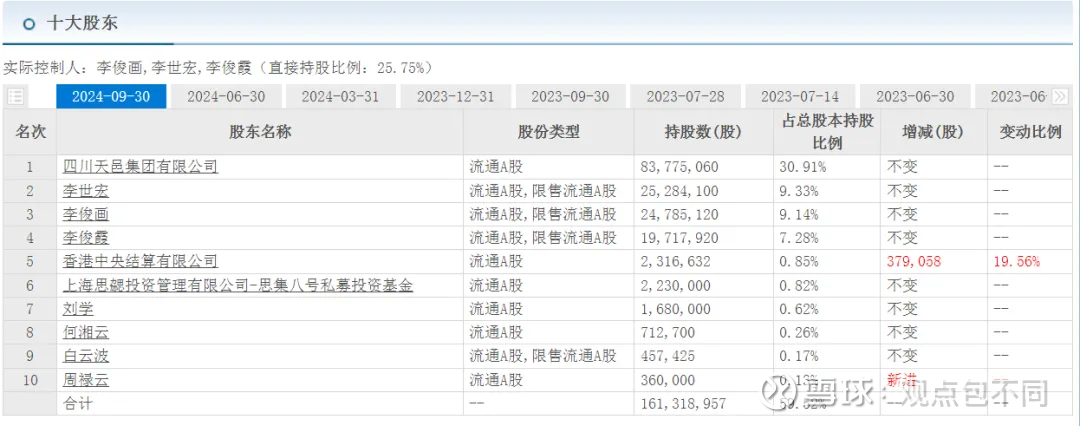Screen dimensions: 1080x426
Task: Click the 名次 column header
Action: point(30,132)
